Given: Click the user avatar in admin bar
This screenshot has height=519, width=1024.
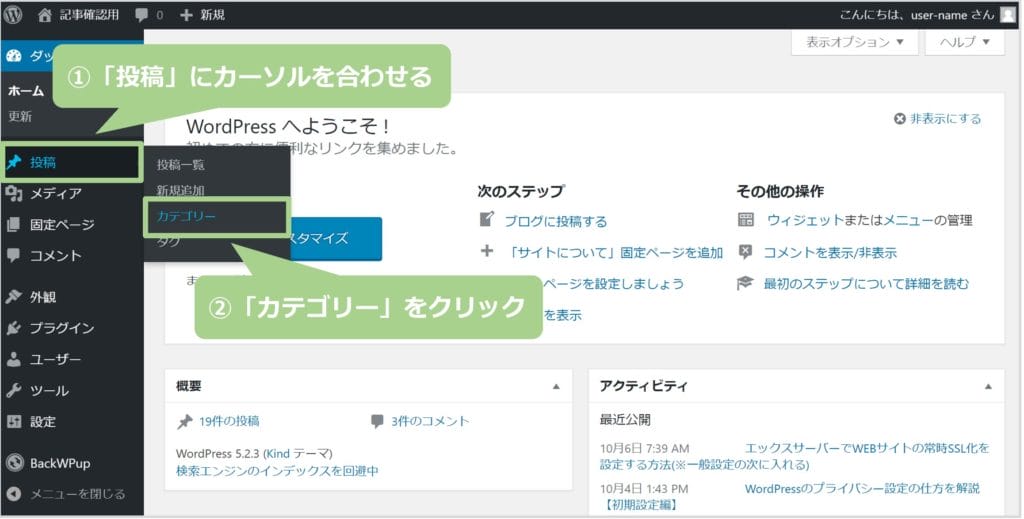Looking at the screenshot, I should point(1008,15).
